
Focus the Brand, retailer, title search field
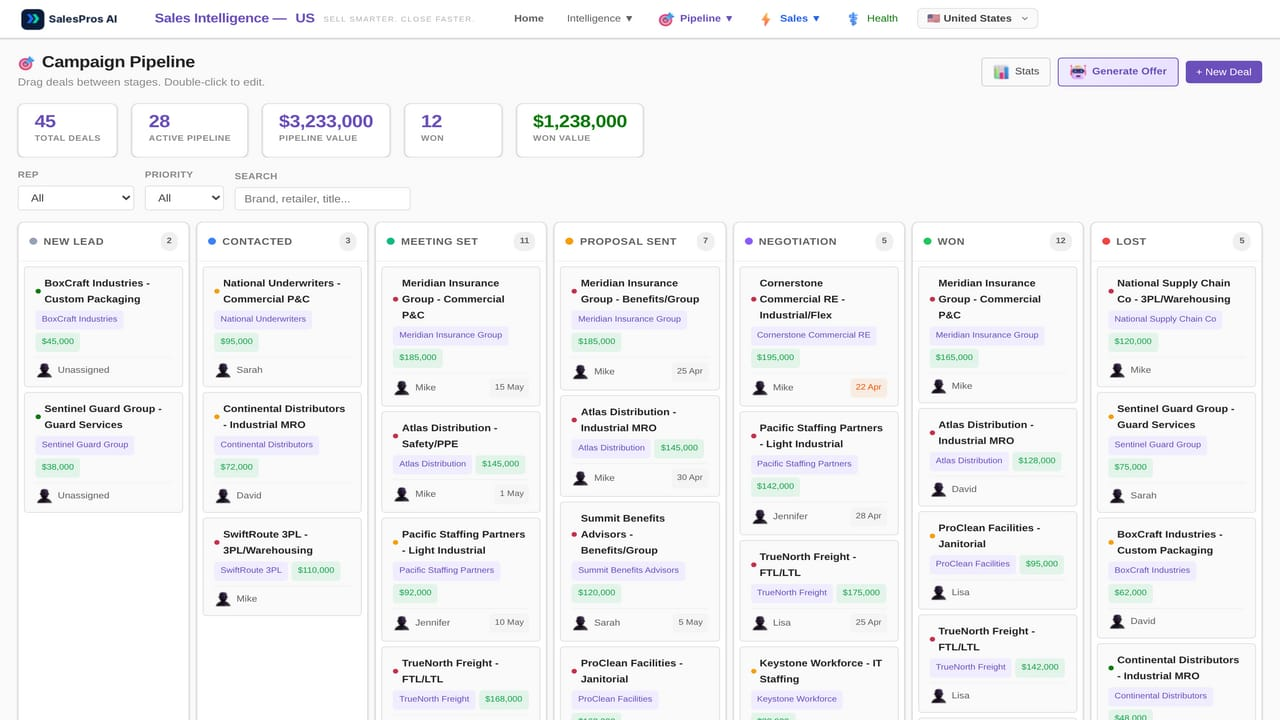pyautogui.click(x=322, y=198)
